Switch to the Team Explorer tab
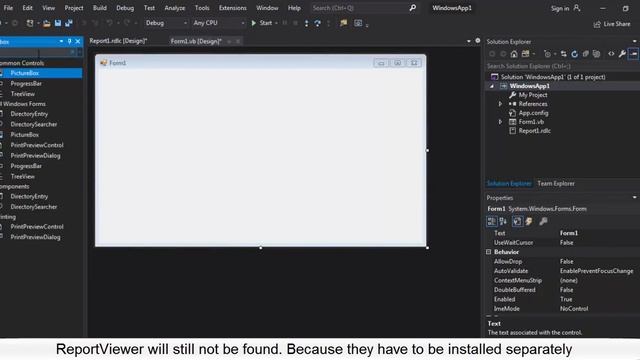The image size is (640, 360). tap(556, 184)
